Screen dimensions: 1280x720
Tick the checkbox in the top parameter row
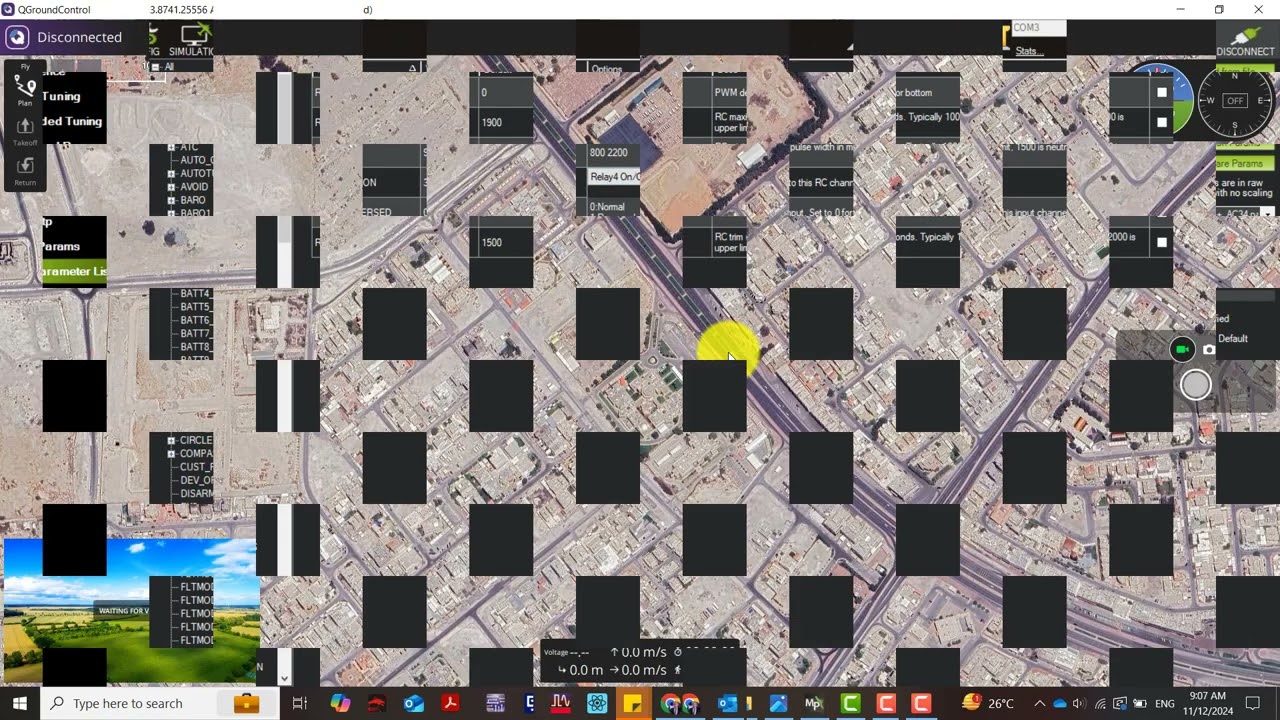1162,92
